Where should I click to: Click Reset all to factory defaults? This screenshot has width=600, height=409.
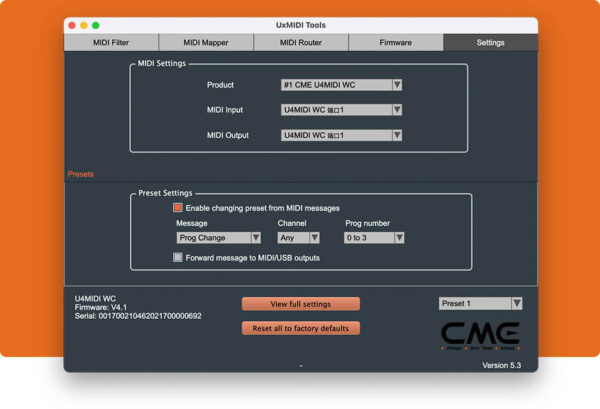[301, 328]
